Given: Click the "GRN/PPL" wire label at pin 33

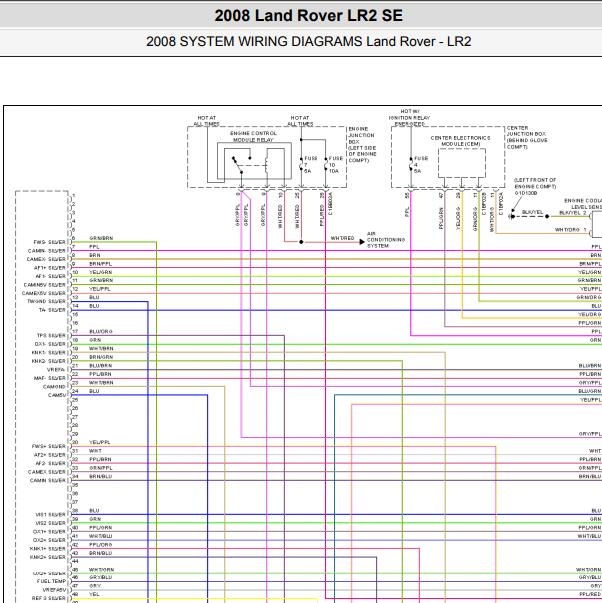Looking at the screenshot, I should [101, 468].
